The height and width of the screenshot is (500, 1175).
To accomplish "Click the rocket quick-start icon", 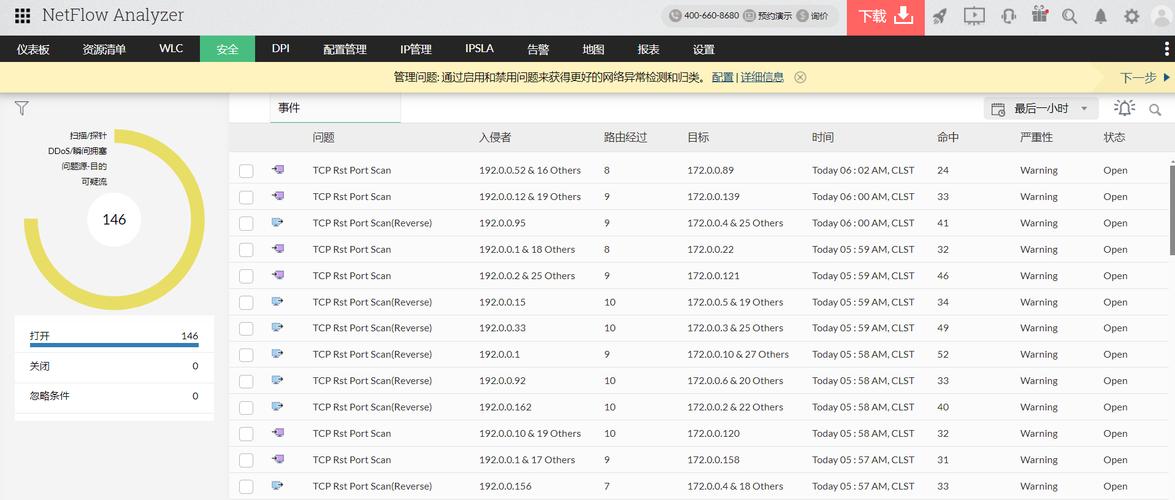I will click(x=939, y=16).
